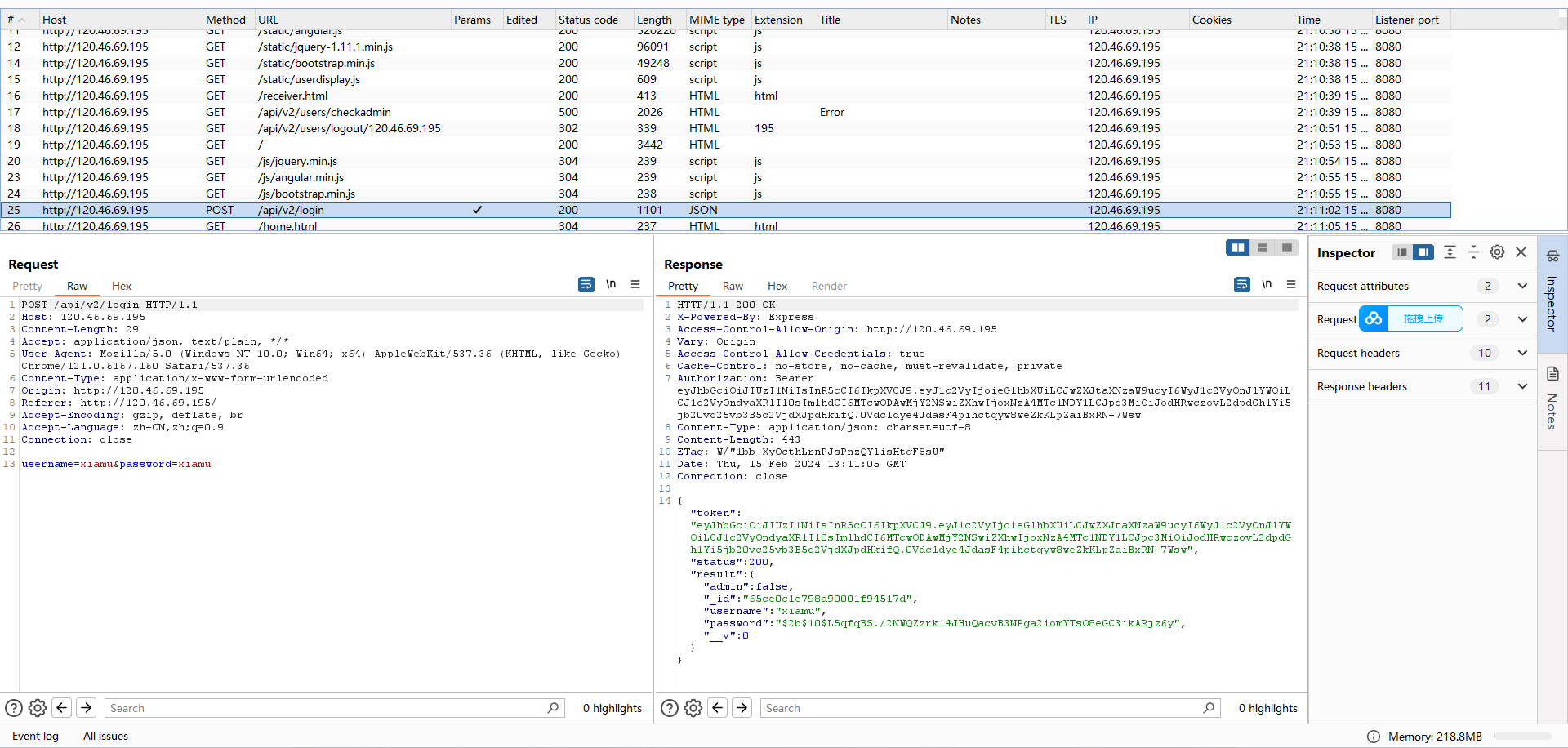The width and height of the screenshot is (1568, 748).
Task: Toggle non-printable characters in Response editor
Action: pos(1267,284)
